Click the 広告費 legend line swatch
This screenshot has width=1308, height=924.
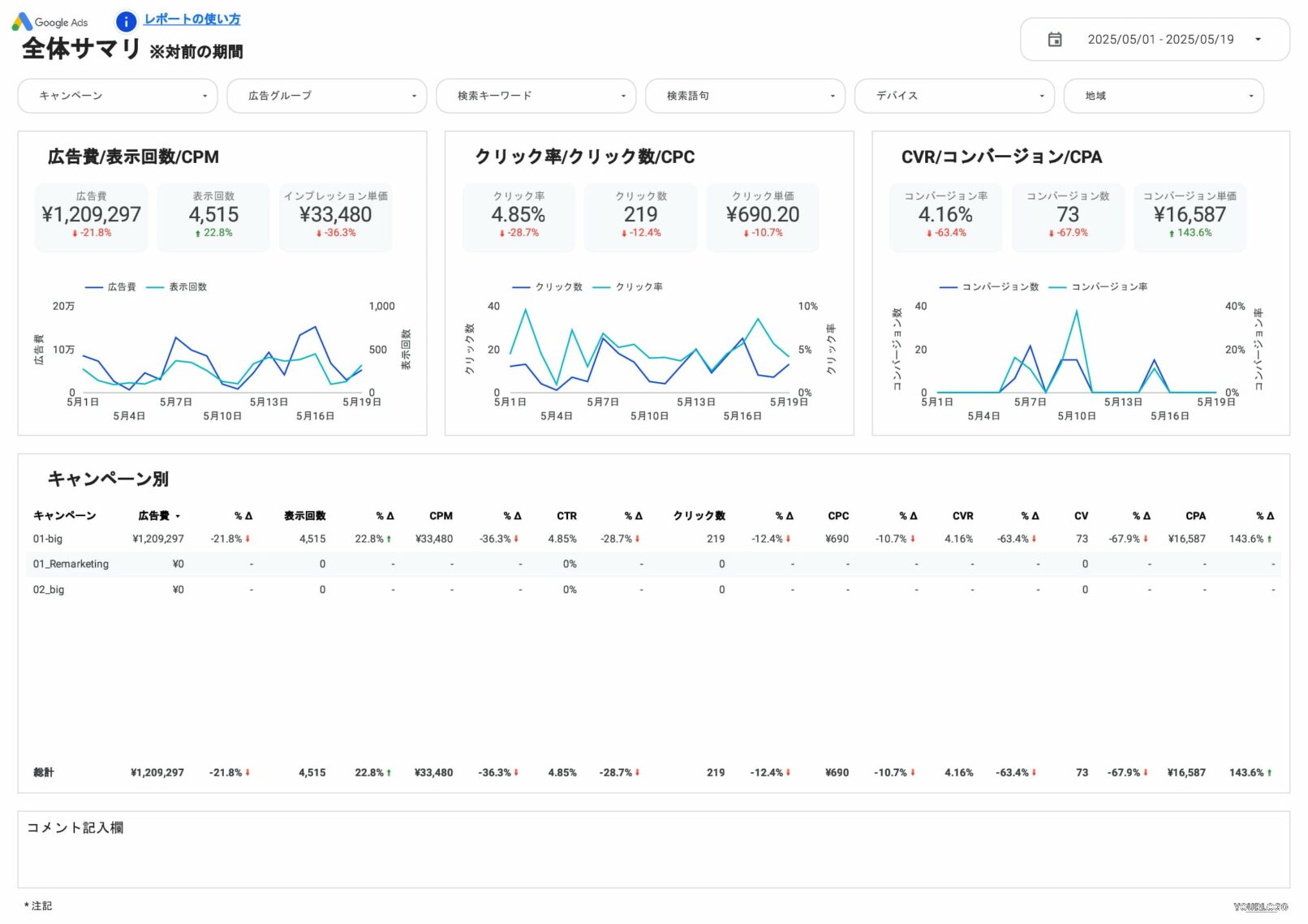94,287
